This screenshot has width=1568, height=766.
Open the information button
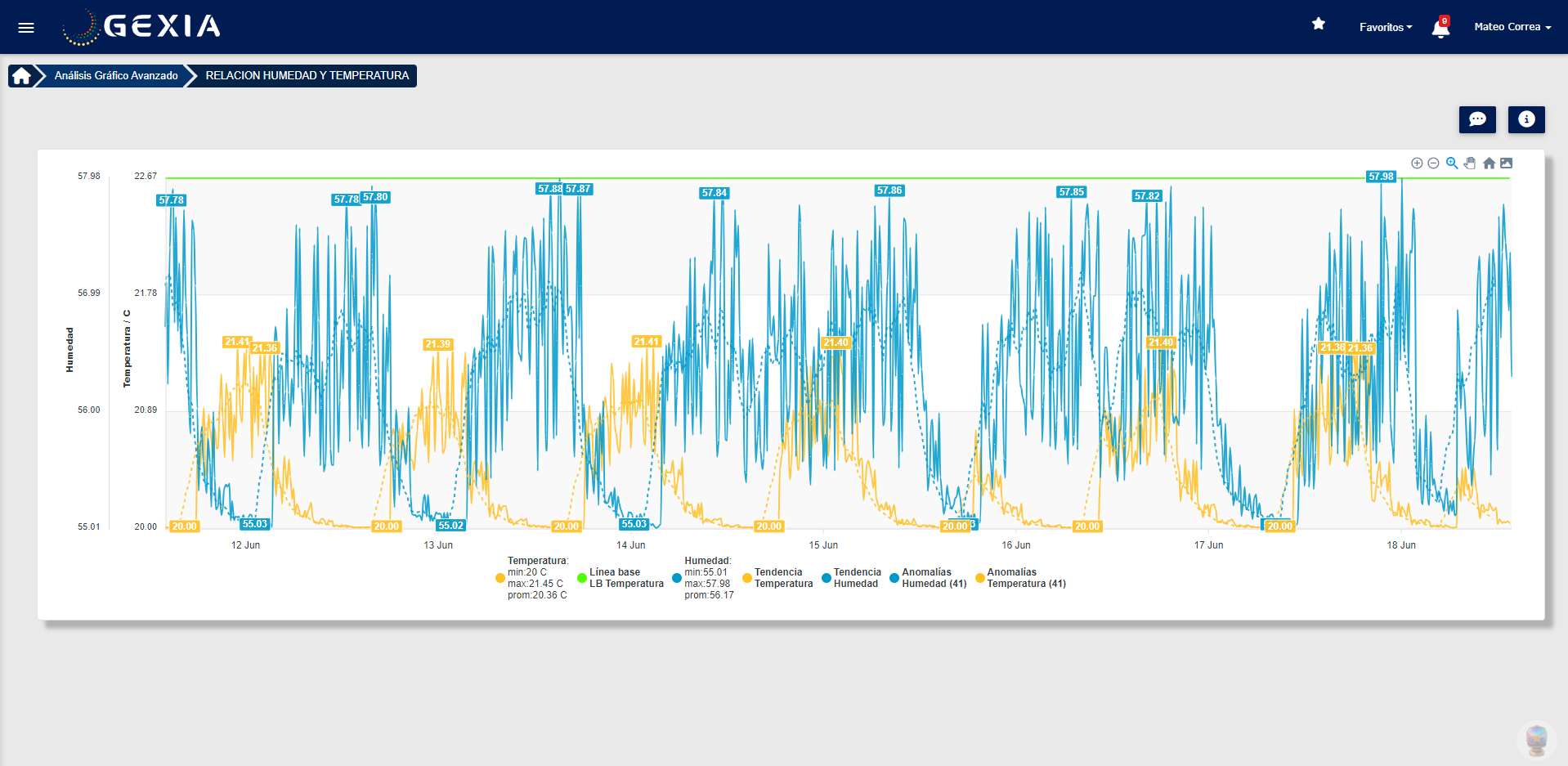click(x=1525, y=119)
